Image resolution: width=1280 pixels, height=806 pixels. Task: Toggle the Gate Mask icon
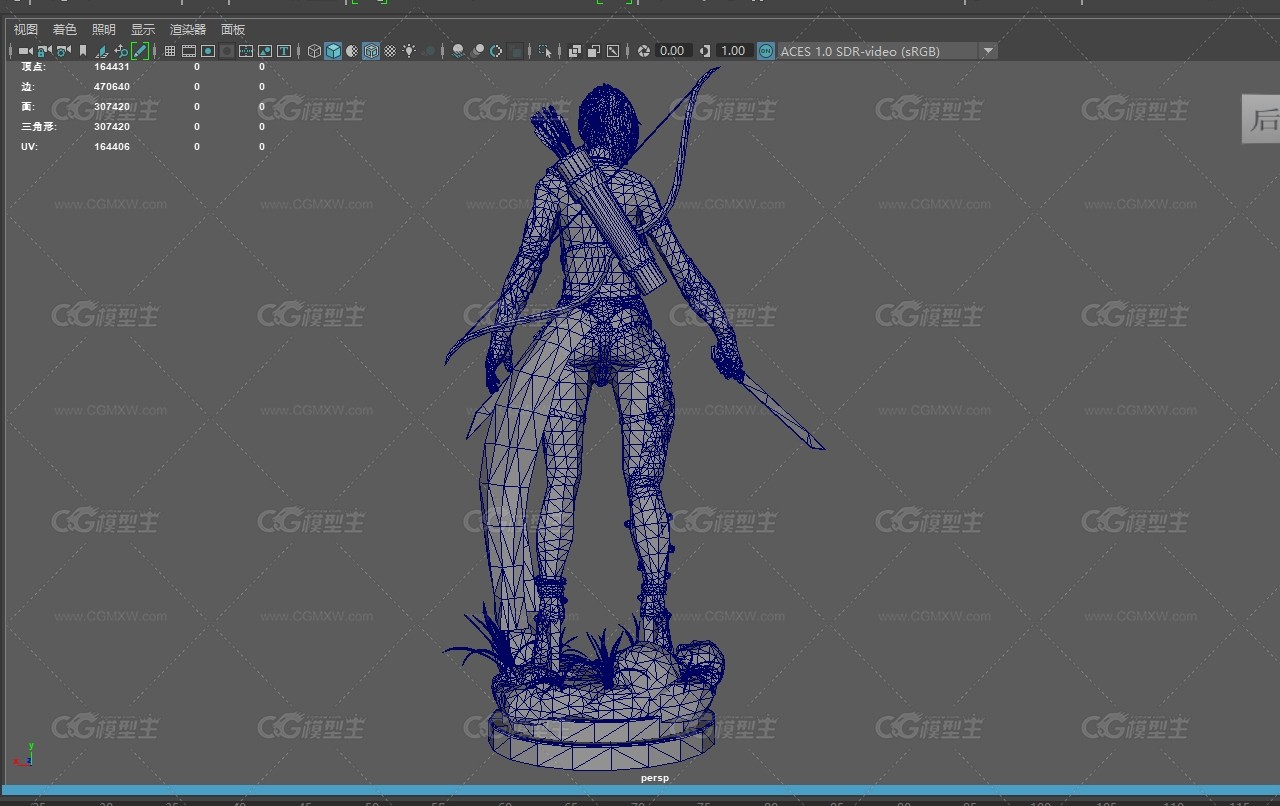[x=227, y=51]
